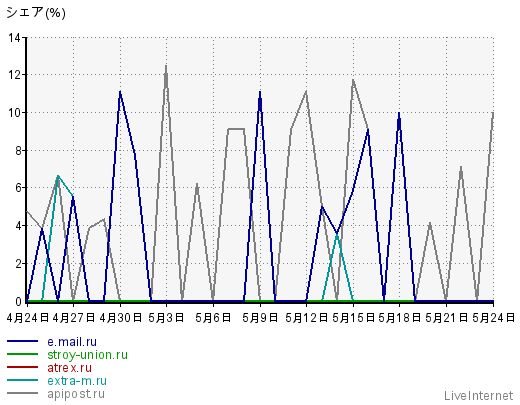This screenshot has height=405, width=520.
Task: Click the gray peak at 5月3日
Action: coord(166,66)
